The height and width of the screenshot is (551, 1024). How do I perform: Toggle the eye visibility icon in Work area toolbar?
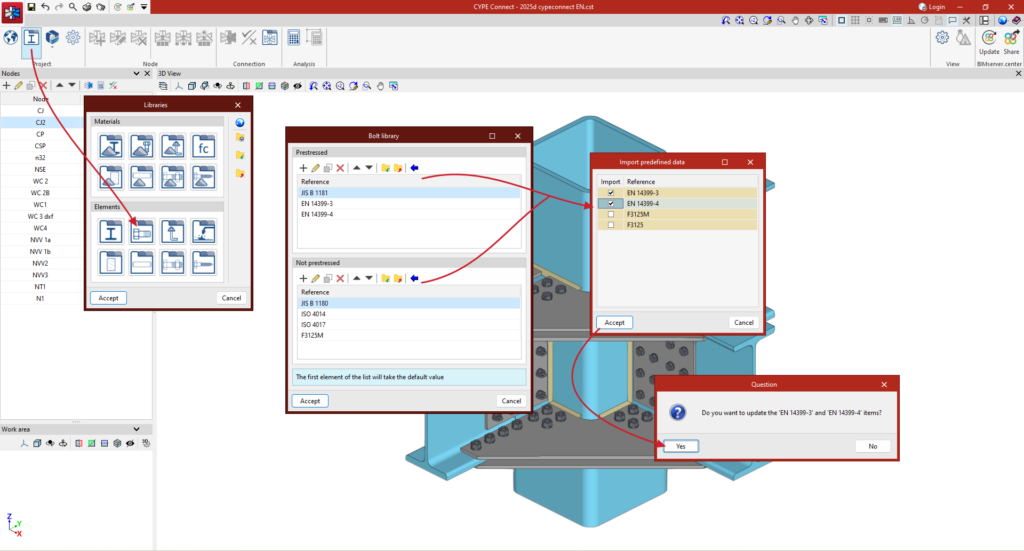tap(130, 443)
